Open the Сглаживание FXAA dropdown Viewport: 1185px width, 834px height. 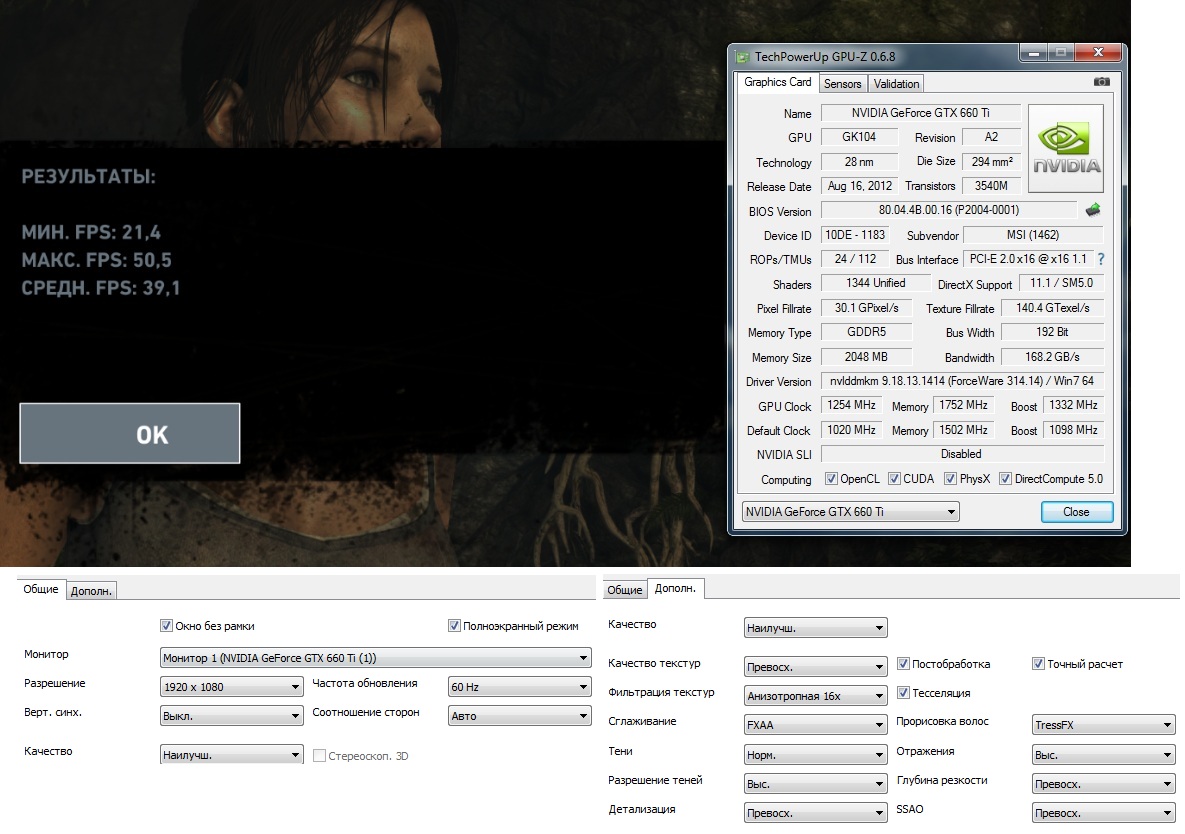click(815, 725)
